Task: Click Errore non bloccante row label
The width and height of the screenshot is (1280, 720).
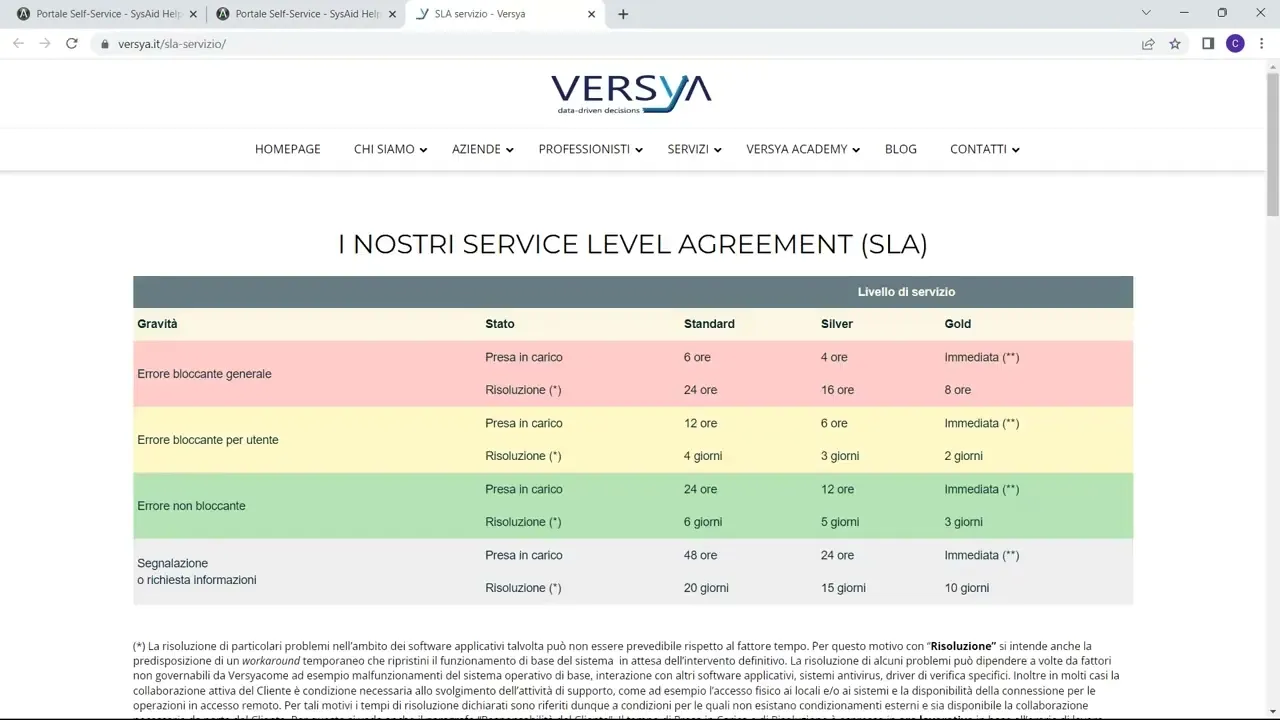Action: coord(191,506)
